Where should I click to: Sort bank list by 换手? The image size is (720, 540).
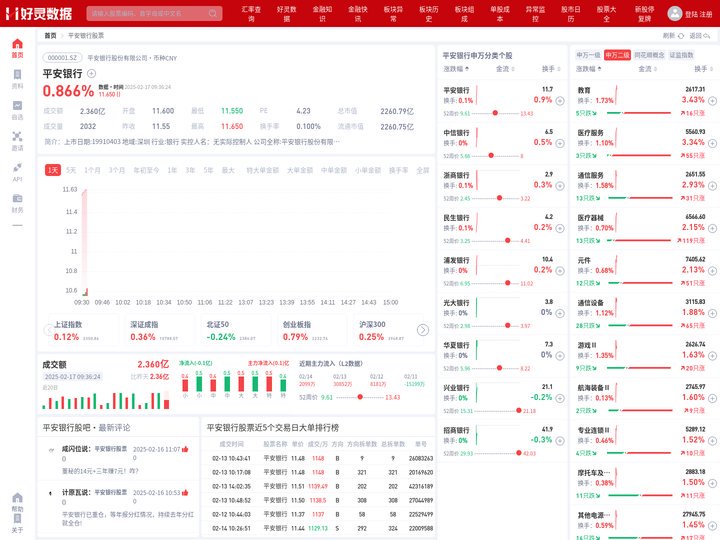coord(551,69)
